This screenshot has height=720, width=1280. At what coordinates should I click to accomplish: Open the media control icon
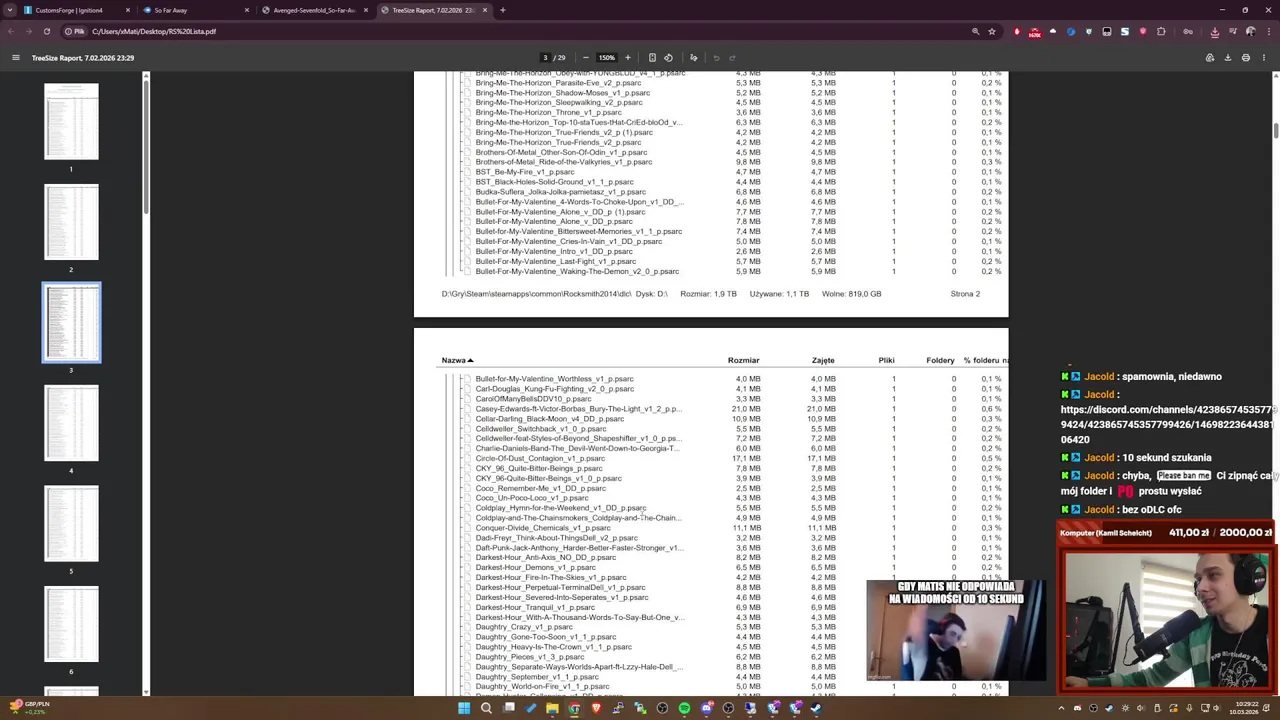tap(1233, 31)
